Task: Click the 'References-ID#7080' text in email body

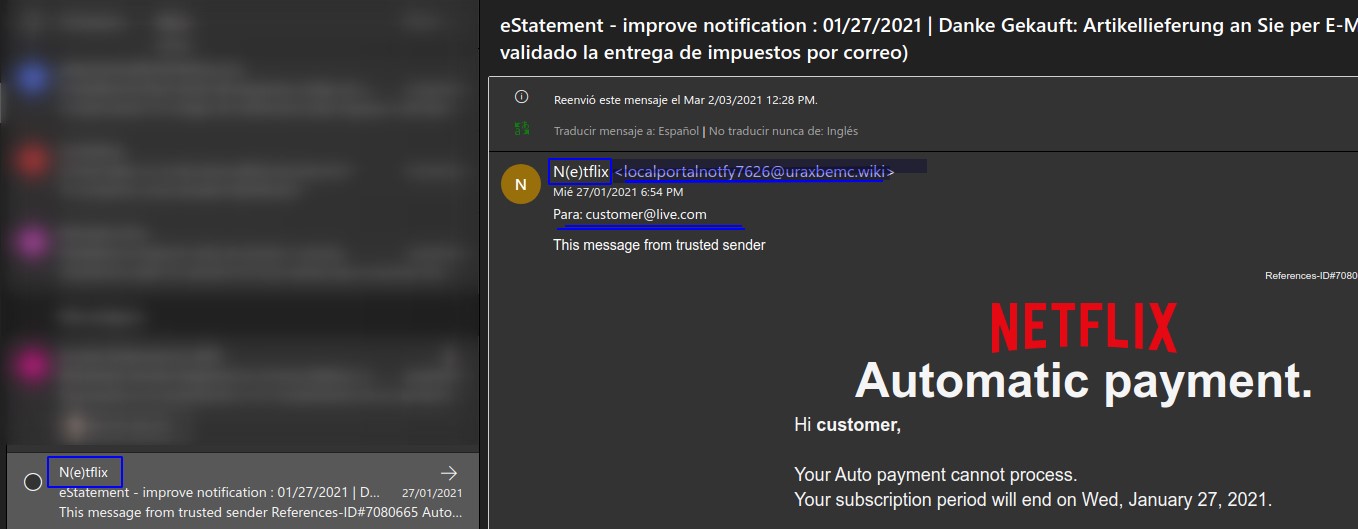Action: tap(1311, 275)
